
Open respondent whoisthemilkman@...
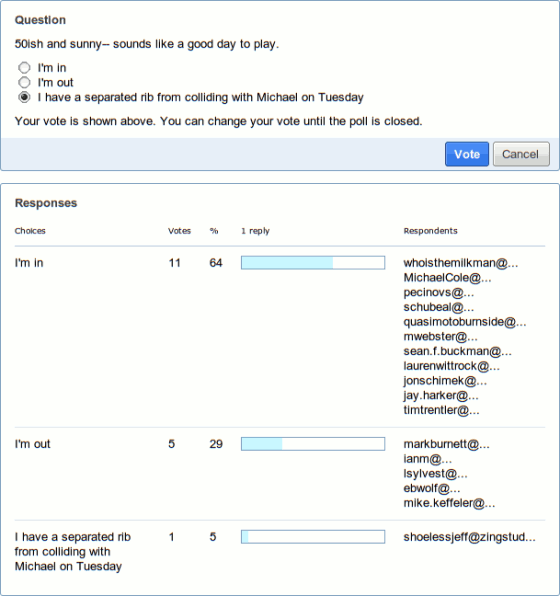(460, 263)
